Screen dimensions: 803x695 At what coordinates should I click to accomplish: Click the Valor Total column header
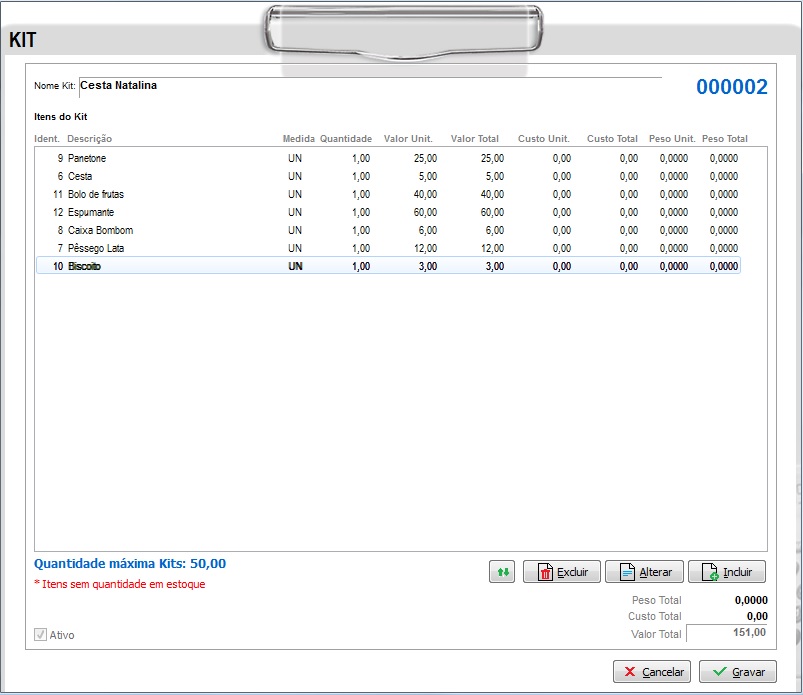pyautogui.click(x=474, y=139)
